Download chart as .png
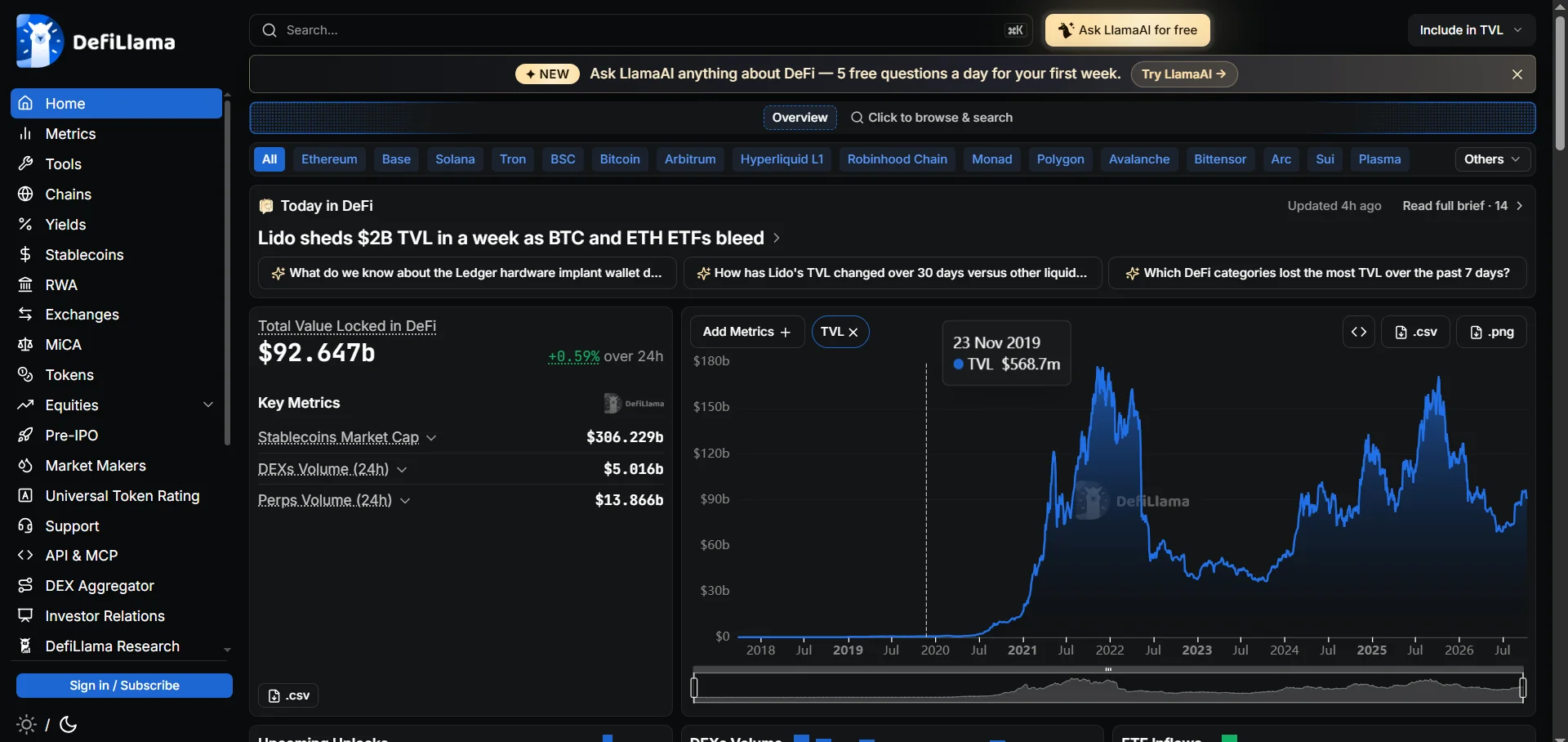This screenshot has width=1568, height=742. pyautogui.click(x=1491, y=332)
